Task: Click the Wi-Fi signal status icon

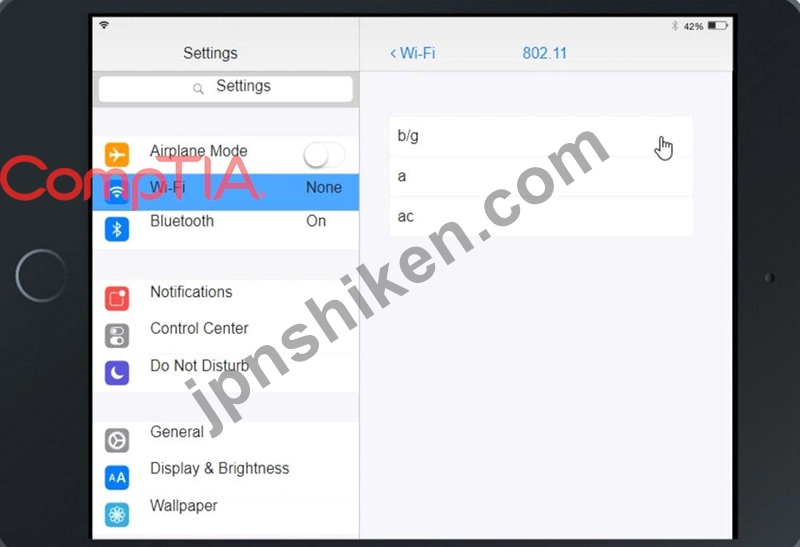Action: pos(104,25)
